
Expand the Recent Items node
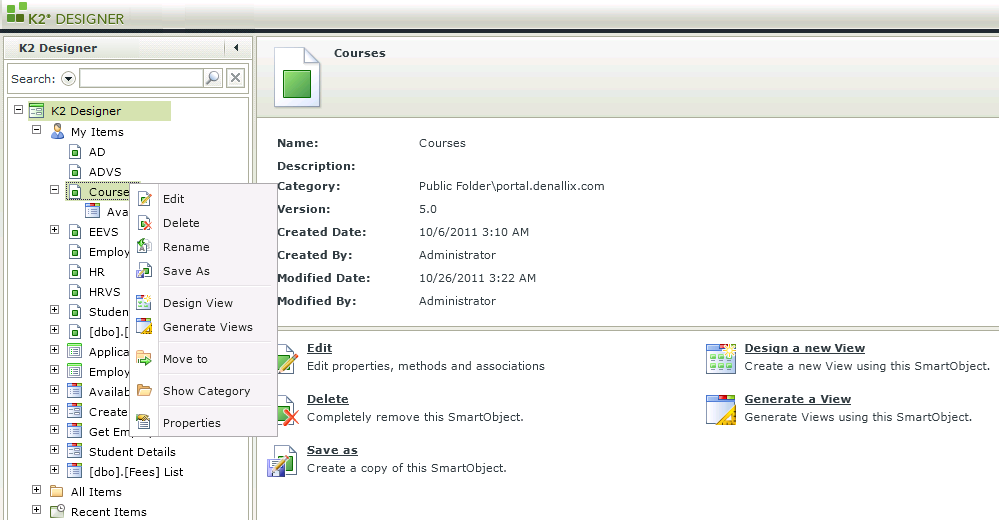[x=36, y=510]
